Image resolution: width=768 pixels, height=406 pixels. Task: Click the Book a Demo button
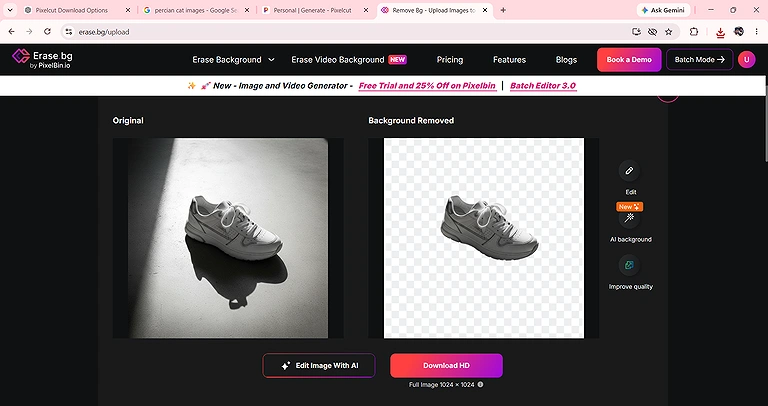coord(629,60)
